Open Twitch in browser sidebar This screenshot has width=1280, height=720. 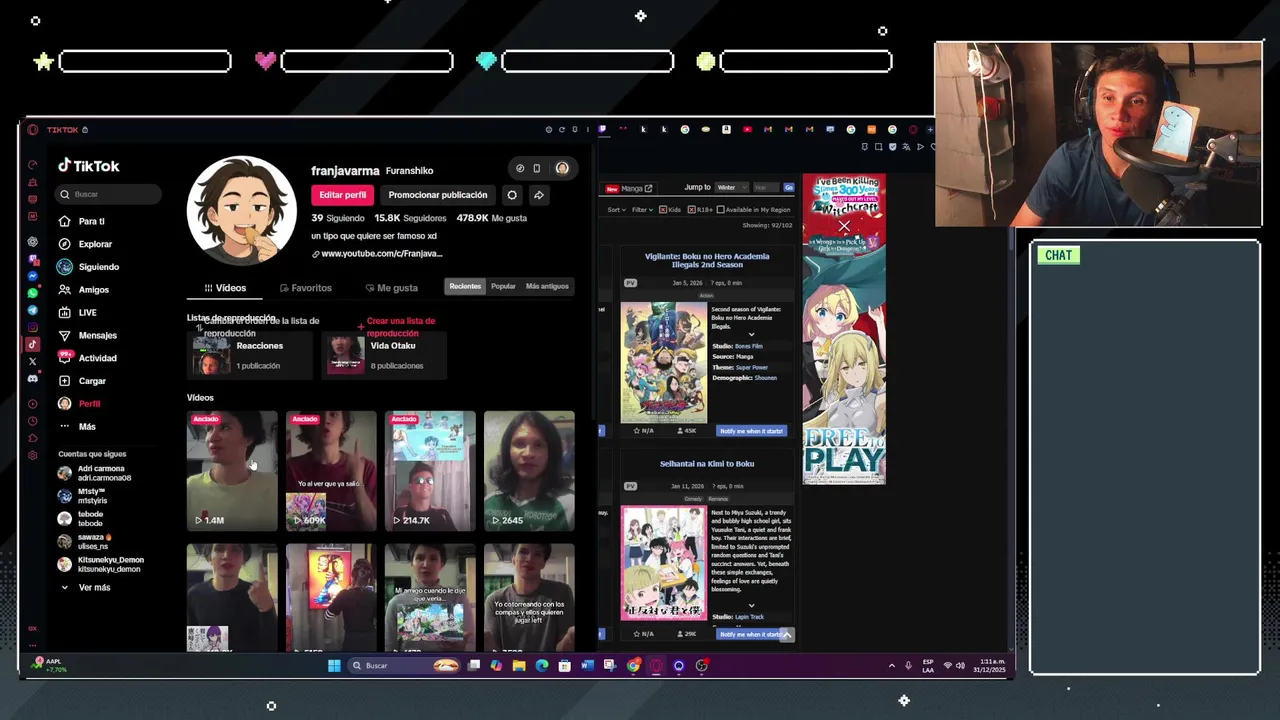(33, 261)
